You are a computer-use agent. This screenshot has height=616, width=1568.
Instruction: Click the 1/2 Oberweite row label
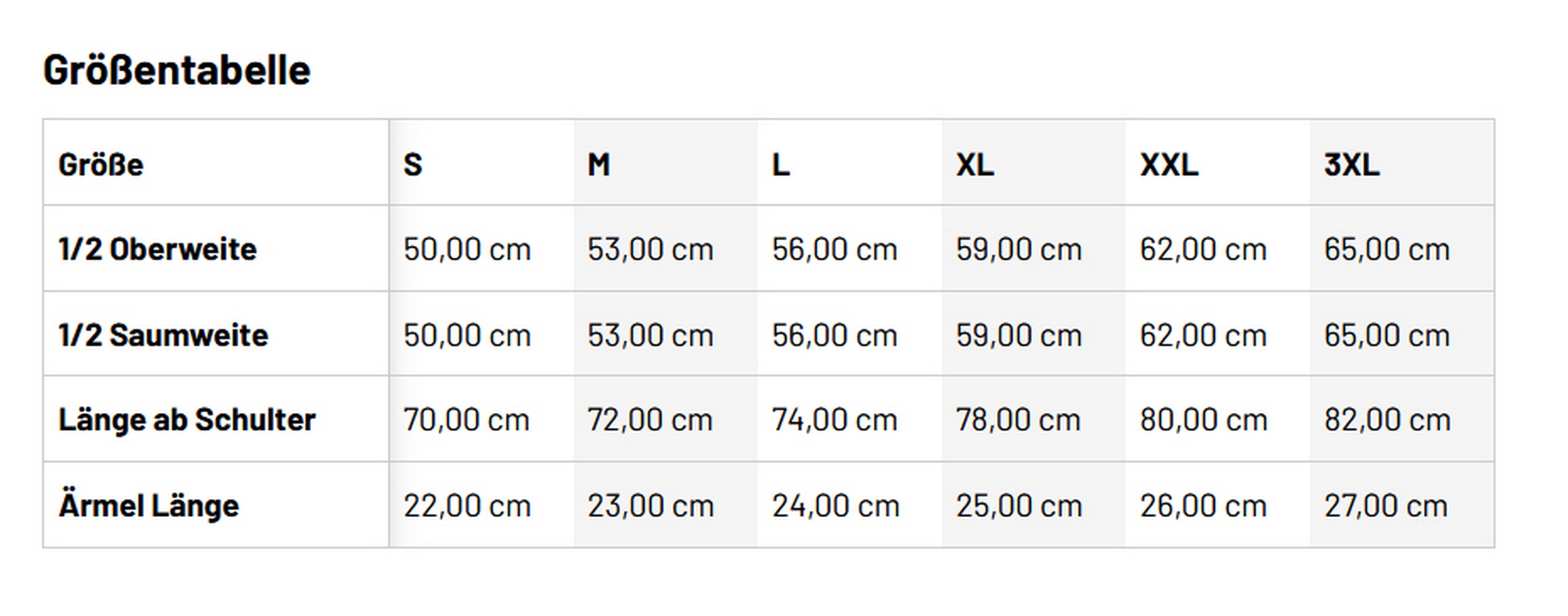pos(158,249)
